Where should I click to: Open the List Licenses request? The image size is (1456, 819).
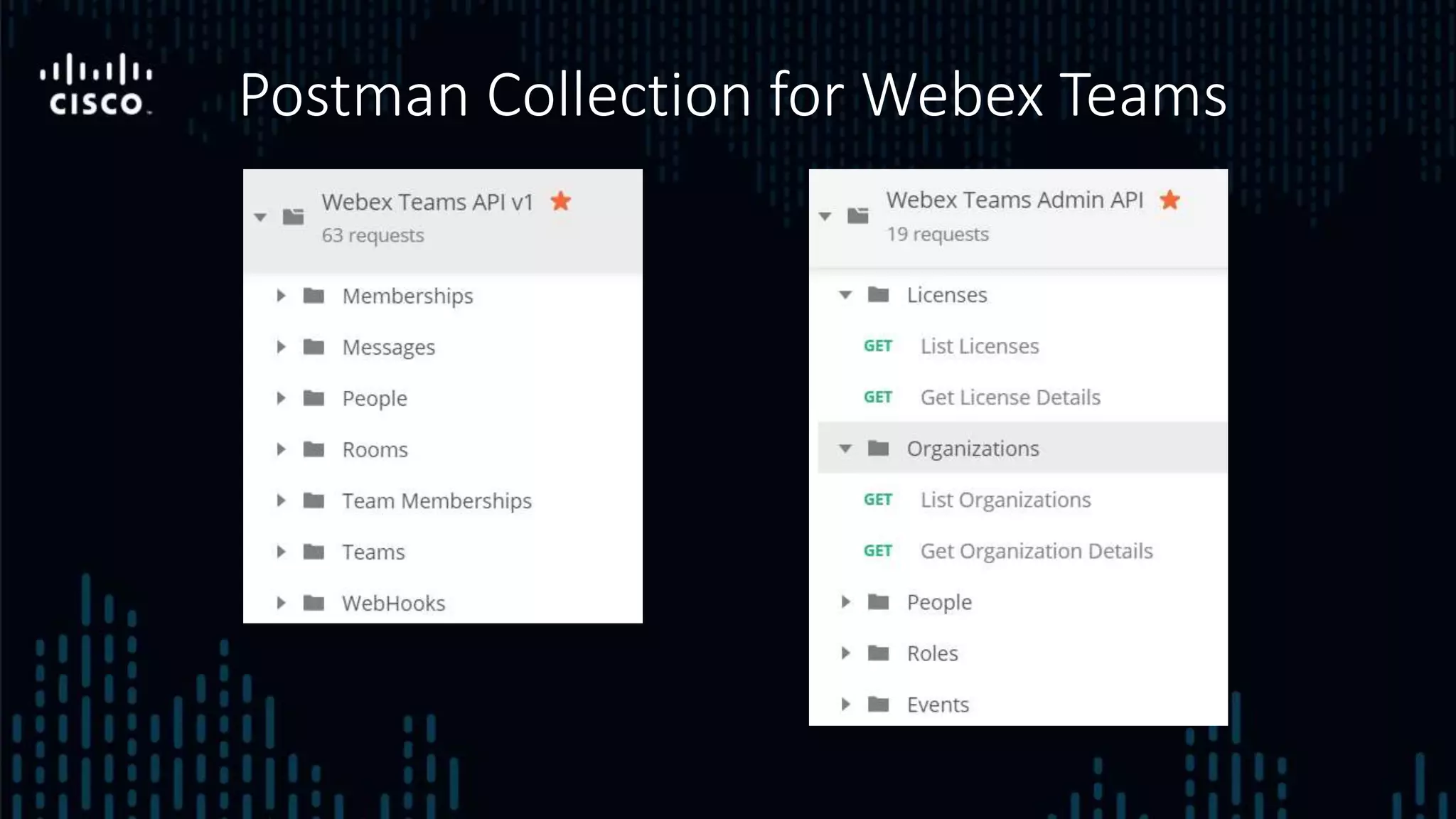tap(980, 346)
